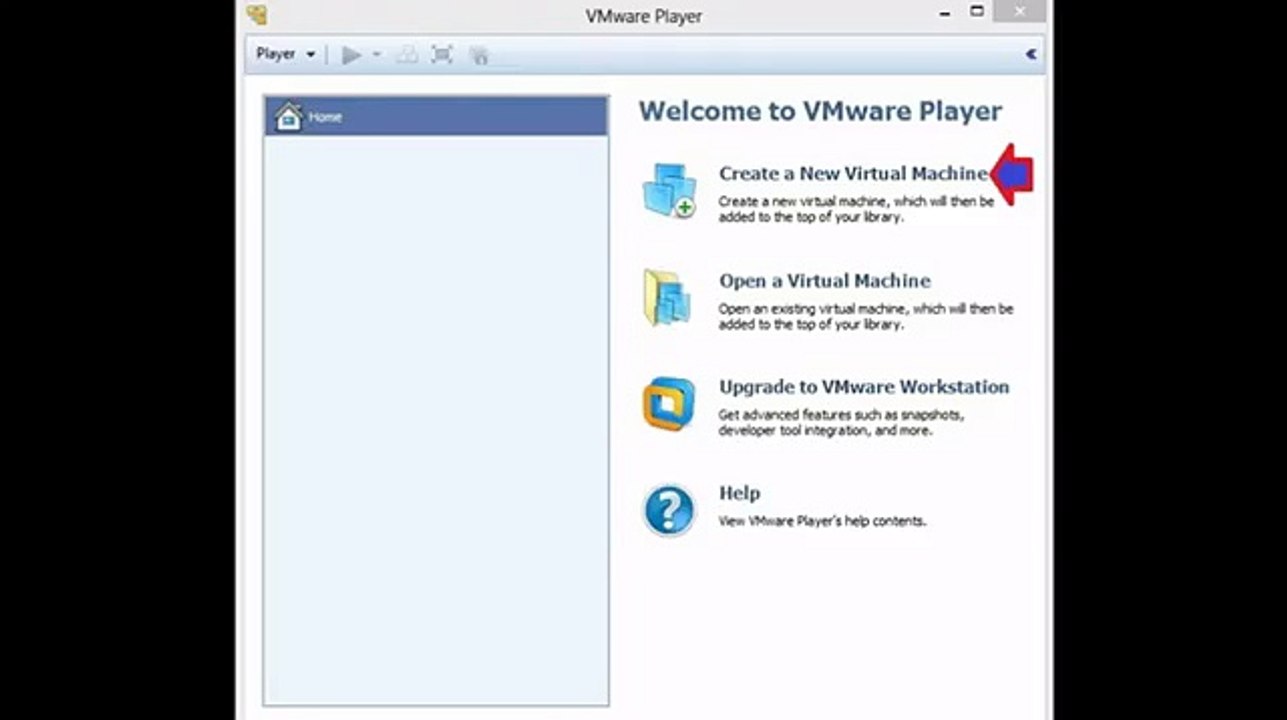Viewport: 1287px width, 720px height.
Task: Click the Help question mark icon
Action: click(x=669, y=510)
